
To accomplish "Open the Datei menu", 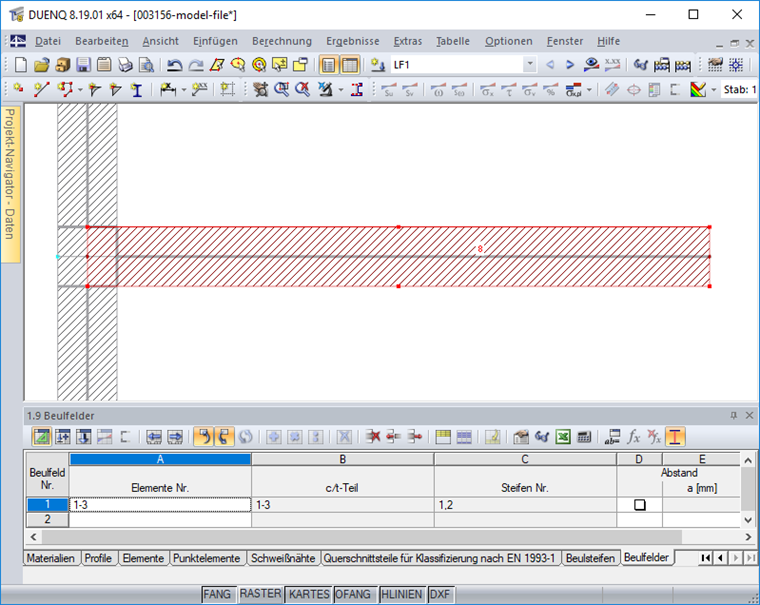I will coord(48,41).
